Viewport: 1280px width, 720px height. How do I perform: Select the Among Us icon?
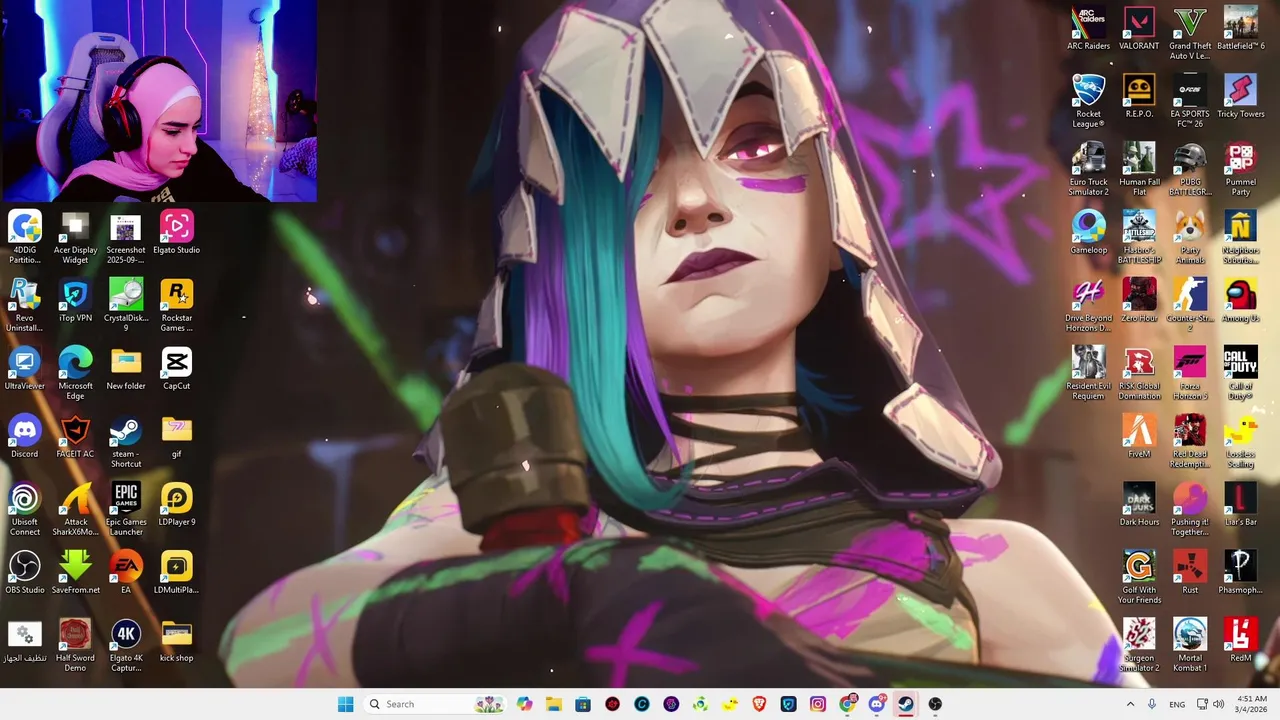click(1241, 301)
